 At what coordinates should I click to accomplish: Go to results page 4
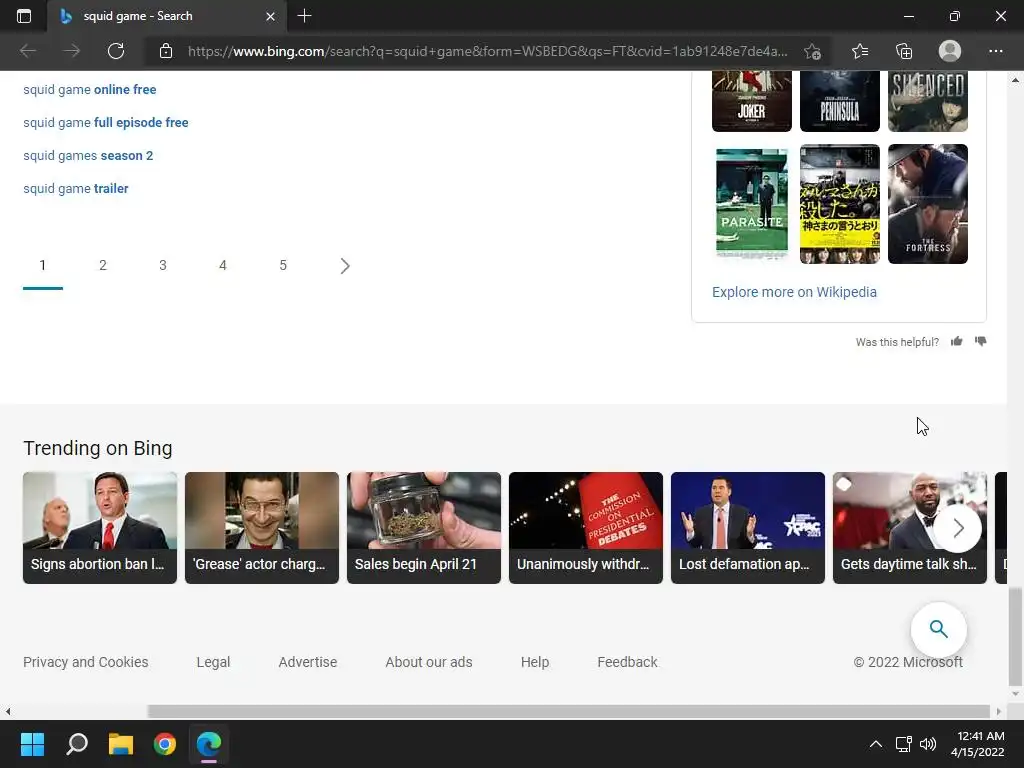coord(223,265)
